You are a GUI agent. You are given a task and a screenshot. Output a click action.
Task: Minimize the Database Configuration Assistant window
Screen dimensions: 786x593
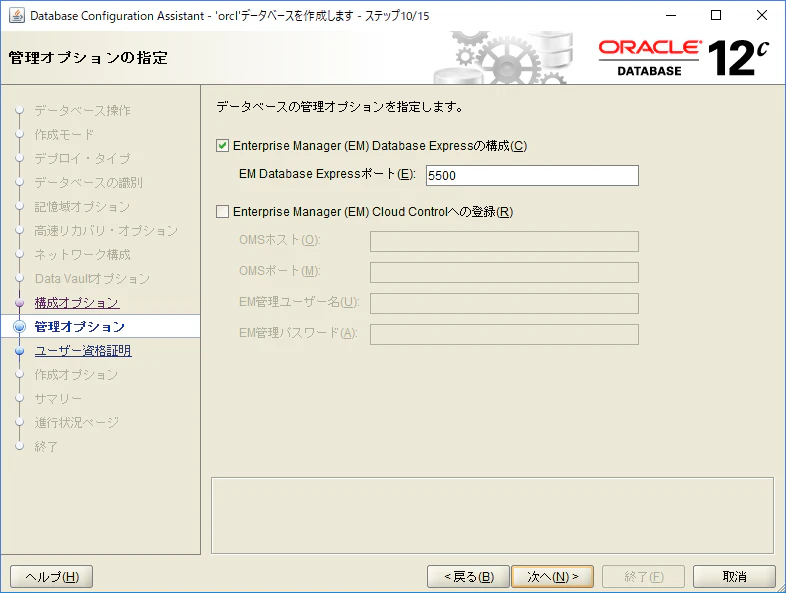(x=671, y=16)
